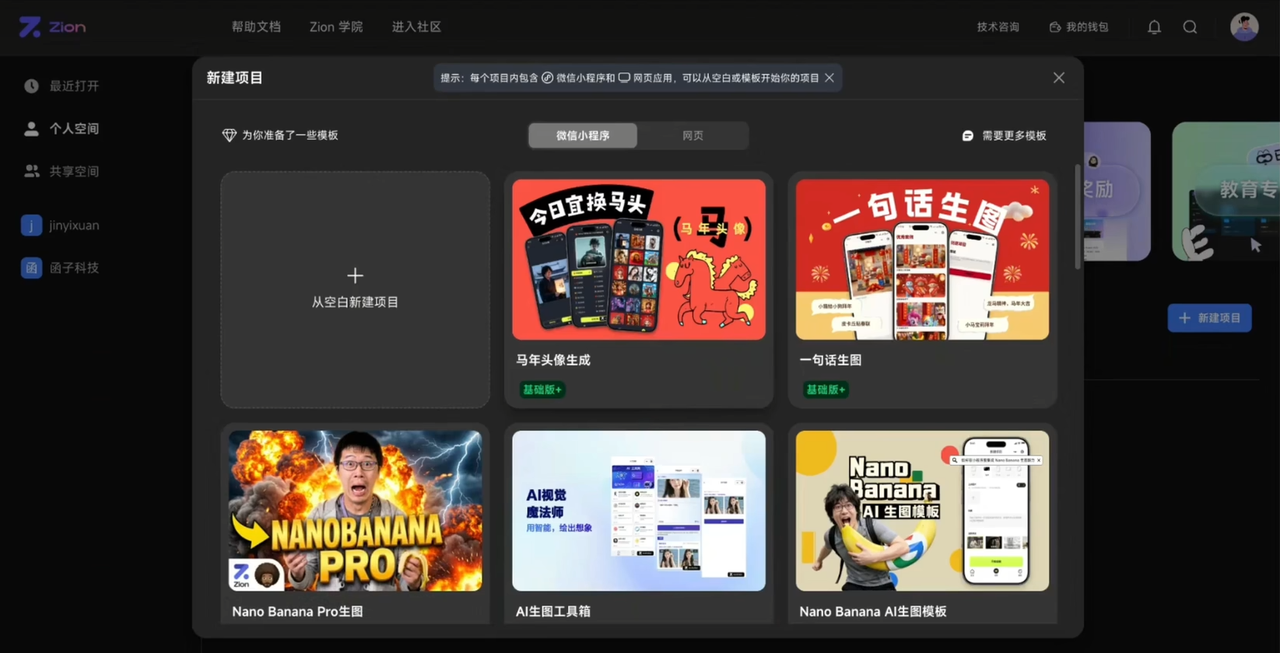Click the template list vertical scrollbar
The width and height of the screenshot is (1280, 653).
tap(1077, 217)
